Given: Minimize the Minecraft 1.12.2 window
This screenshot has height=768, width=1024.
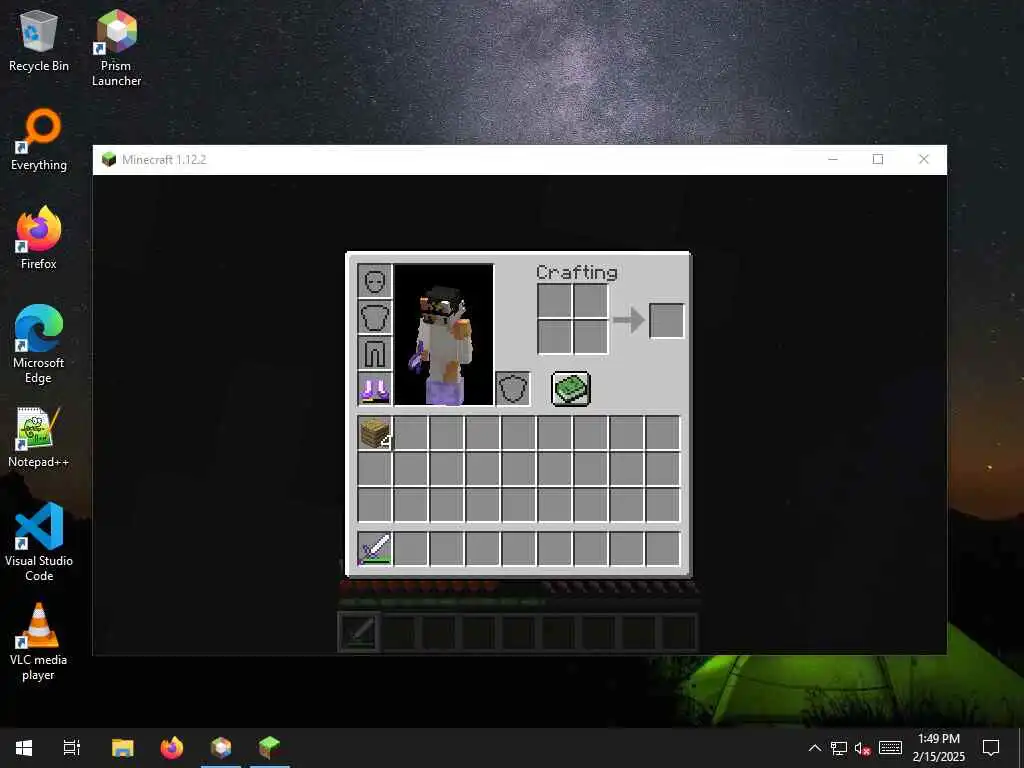Looking at the screenshot, I should click(x=833, y=159).
